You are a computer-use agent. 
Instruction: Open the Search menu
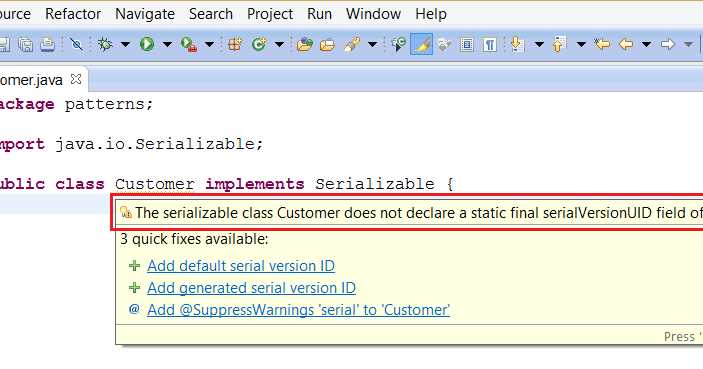(211, 14)
